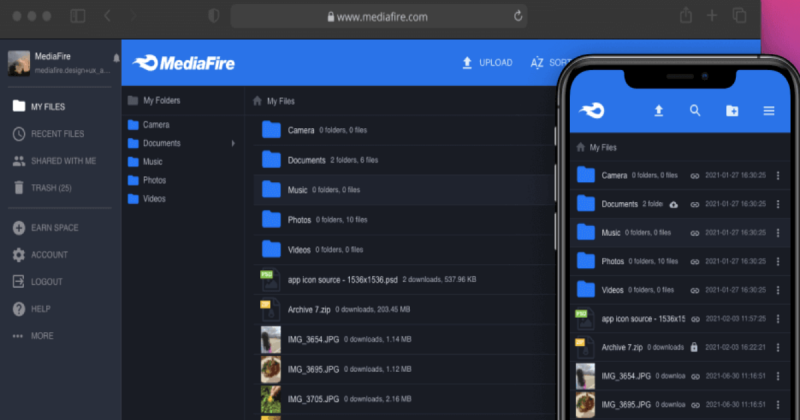Open a new tab with the plus icon

point(712,16)
